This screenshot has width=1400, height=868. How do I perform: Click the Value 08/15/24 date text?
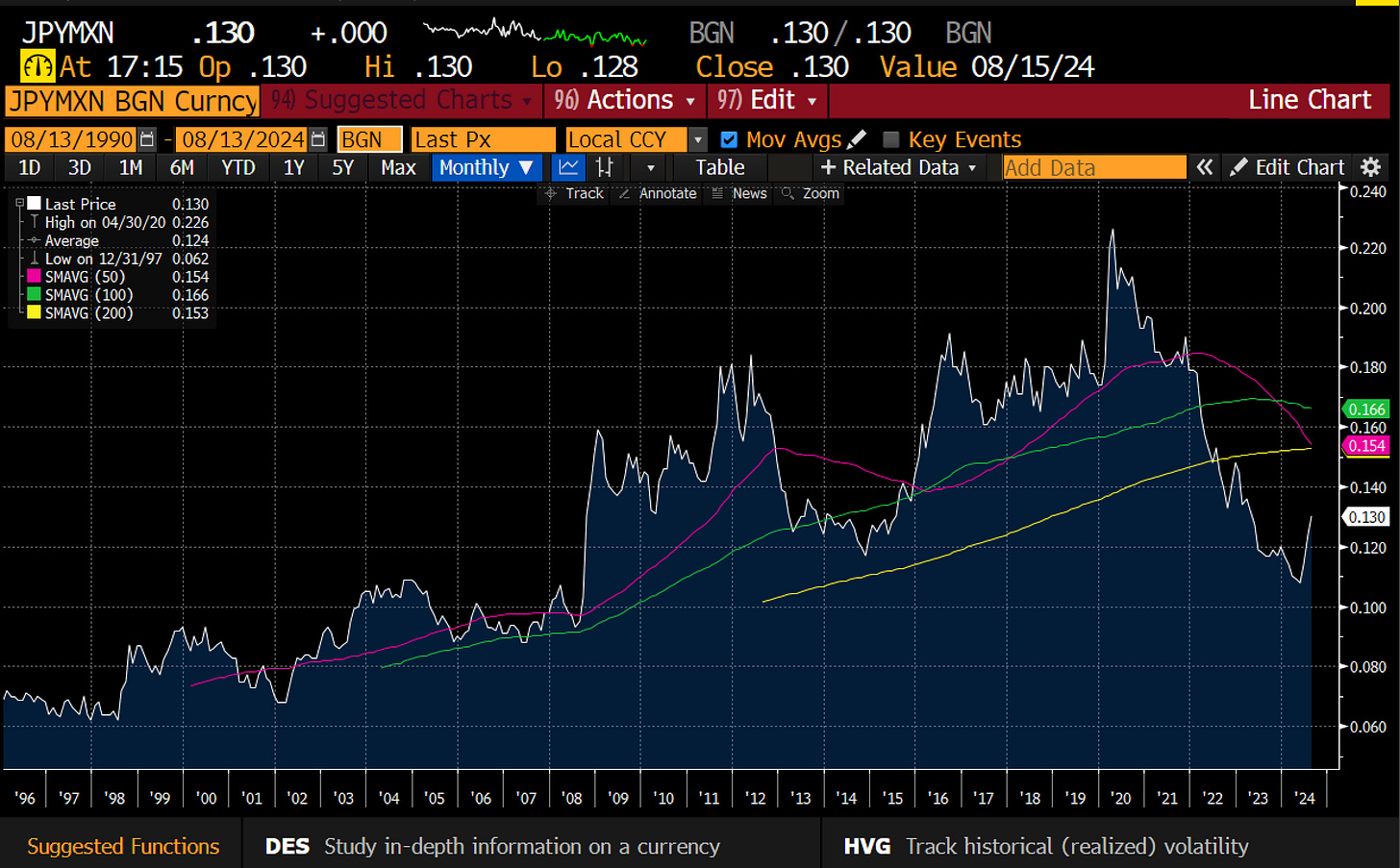click(x=987, y=66)
